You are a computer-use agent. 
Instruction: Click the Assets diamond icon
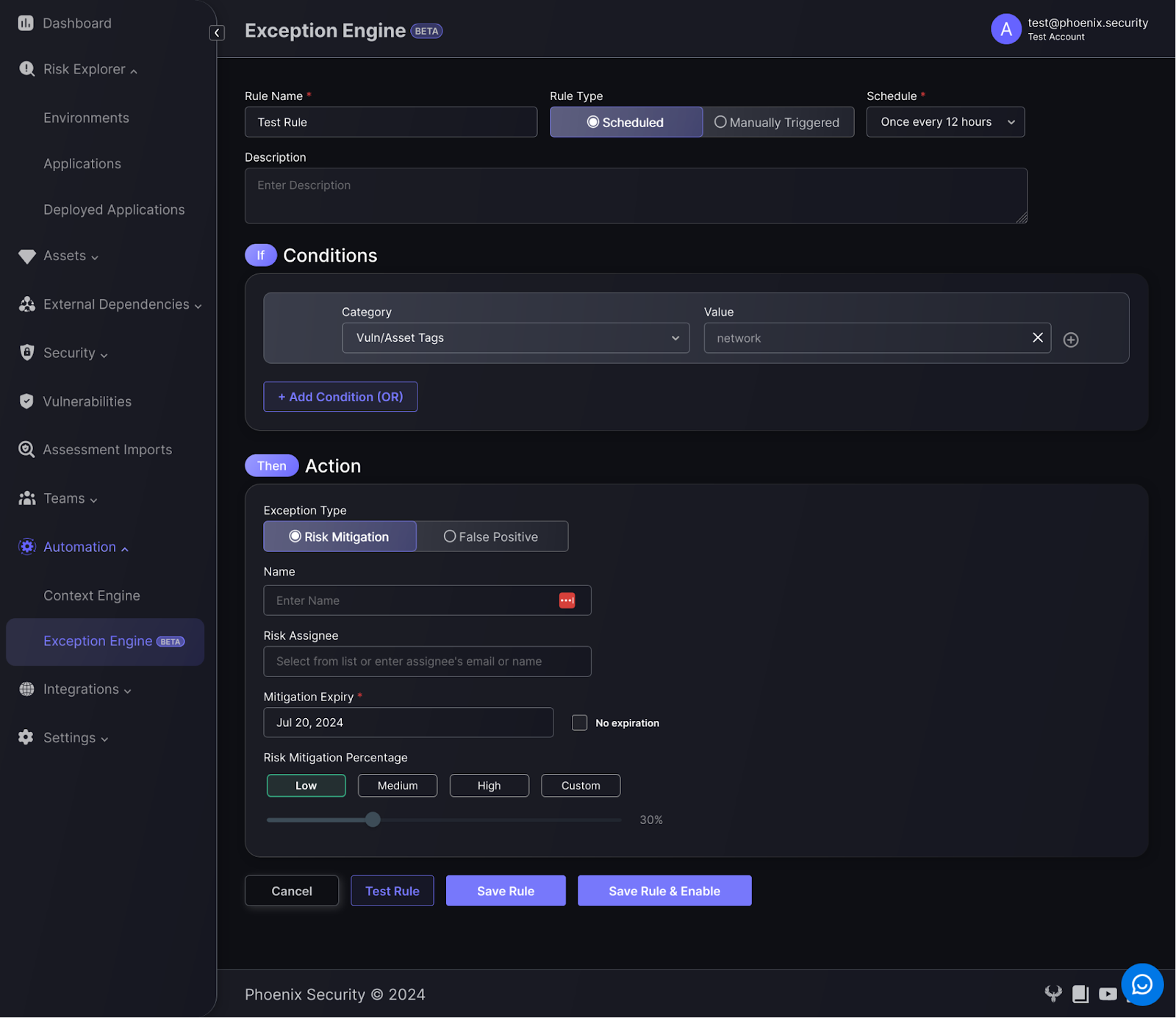(27, 257)
